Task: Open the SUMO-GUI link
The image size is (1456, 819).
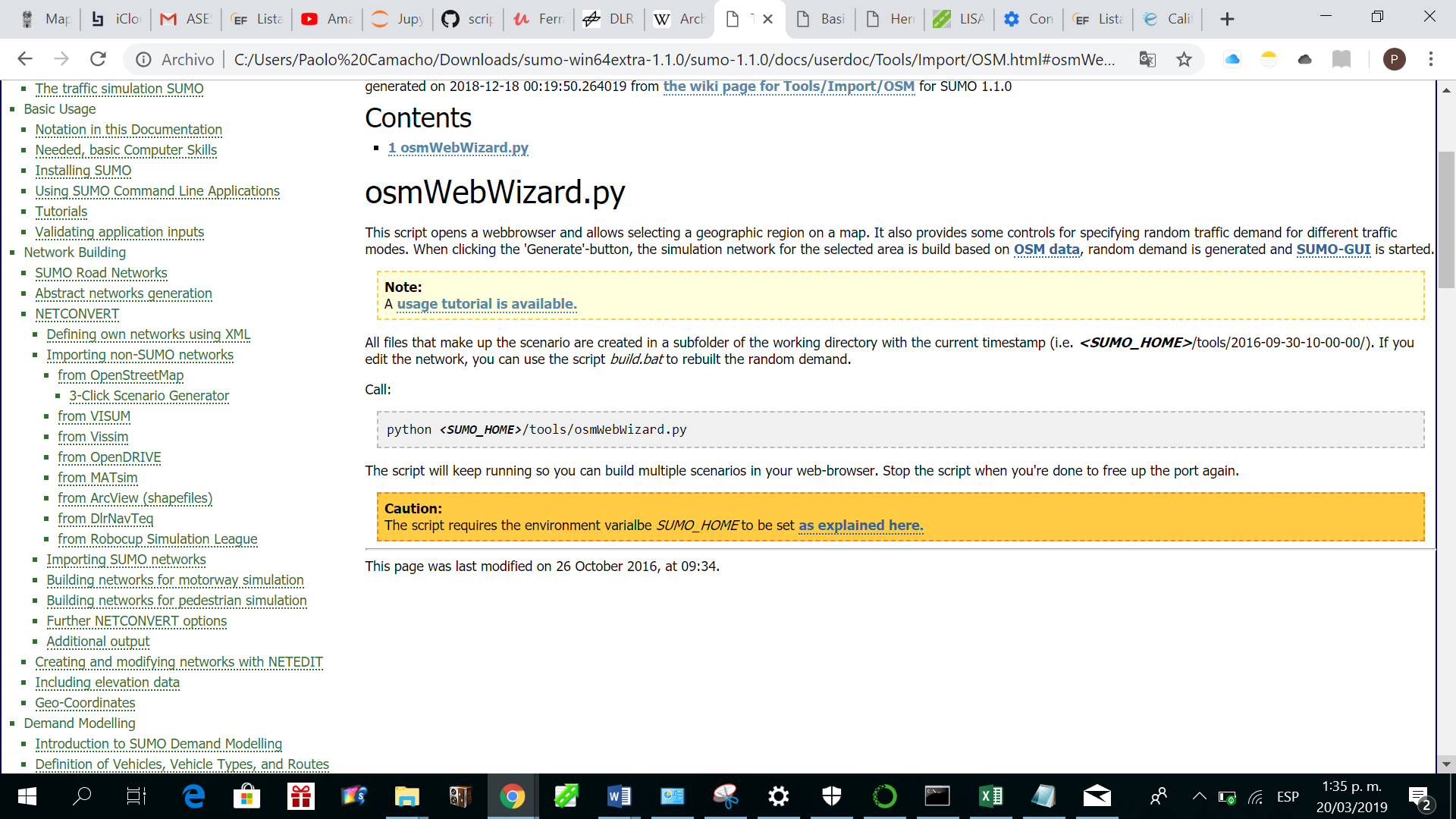Action: 1333,249
